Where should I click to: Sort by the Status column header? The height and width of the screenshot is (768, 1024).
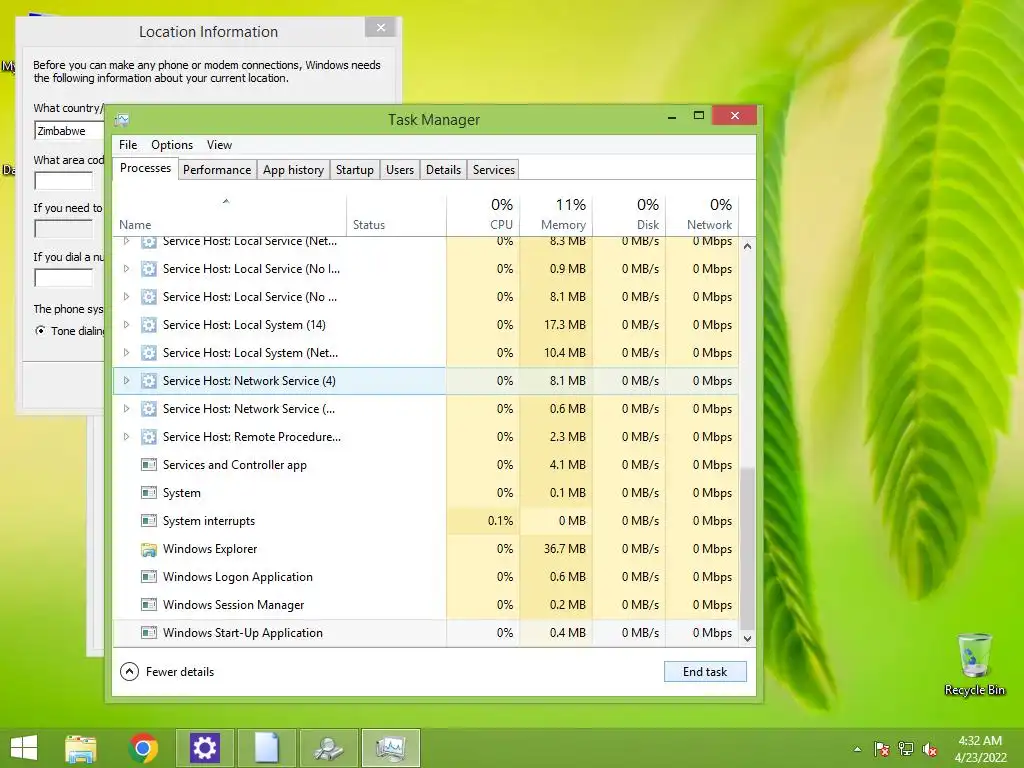(x=396, y=215)
